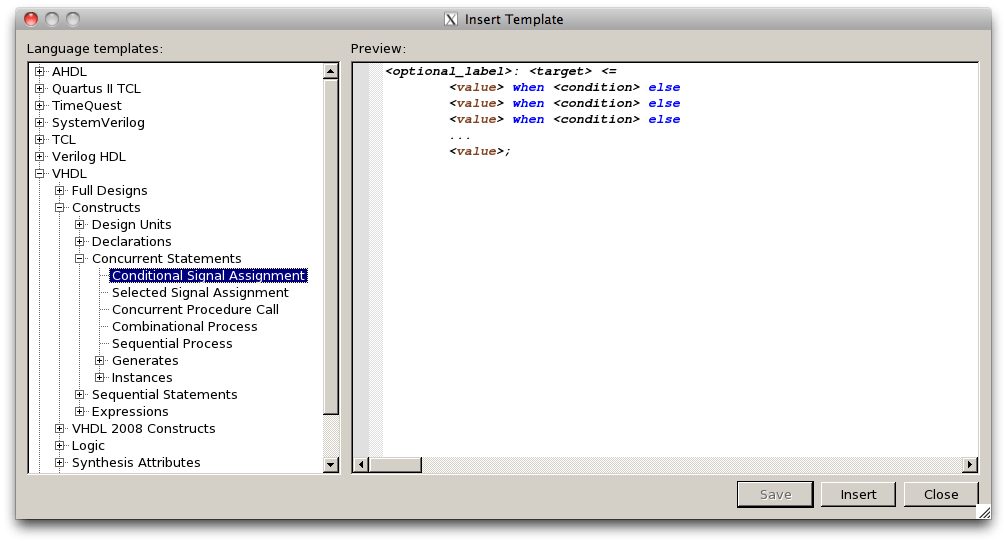Click the Close button
The width and height of the screenshot is (1007, 543).
click(941, 494)
